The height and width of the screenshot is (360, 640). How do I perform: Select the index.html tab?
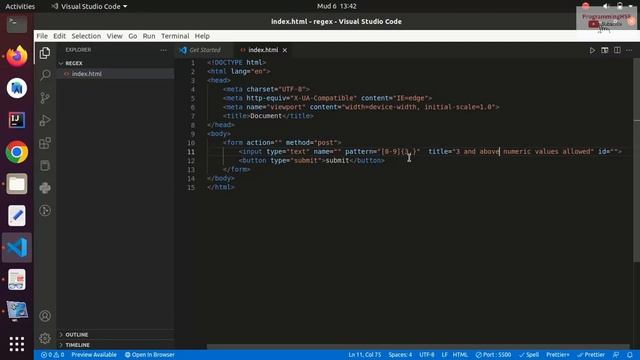[263, 50]
